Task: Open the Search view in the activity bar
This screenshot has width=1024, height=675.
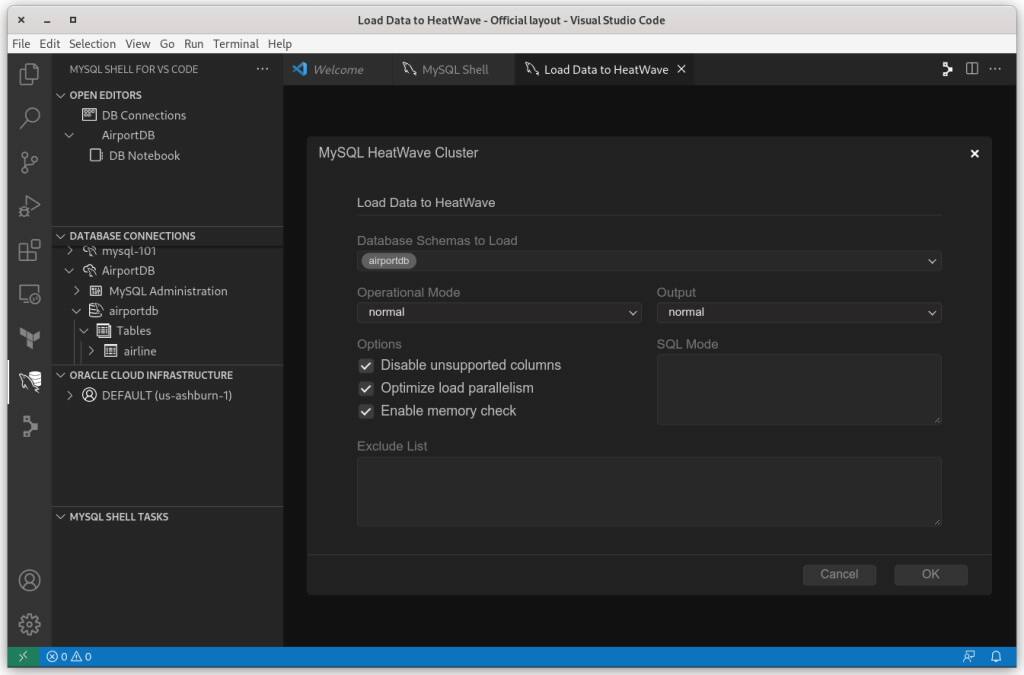Action: [x=29, y=118]
